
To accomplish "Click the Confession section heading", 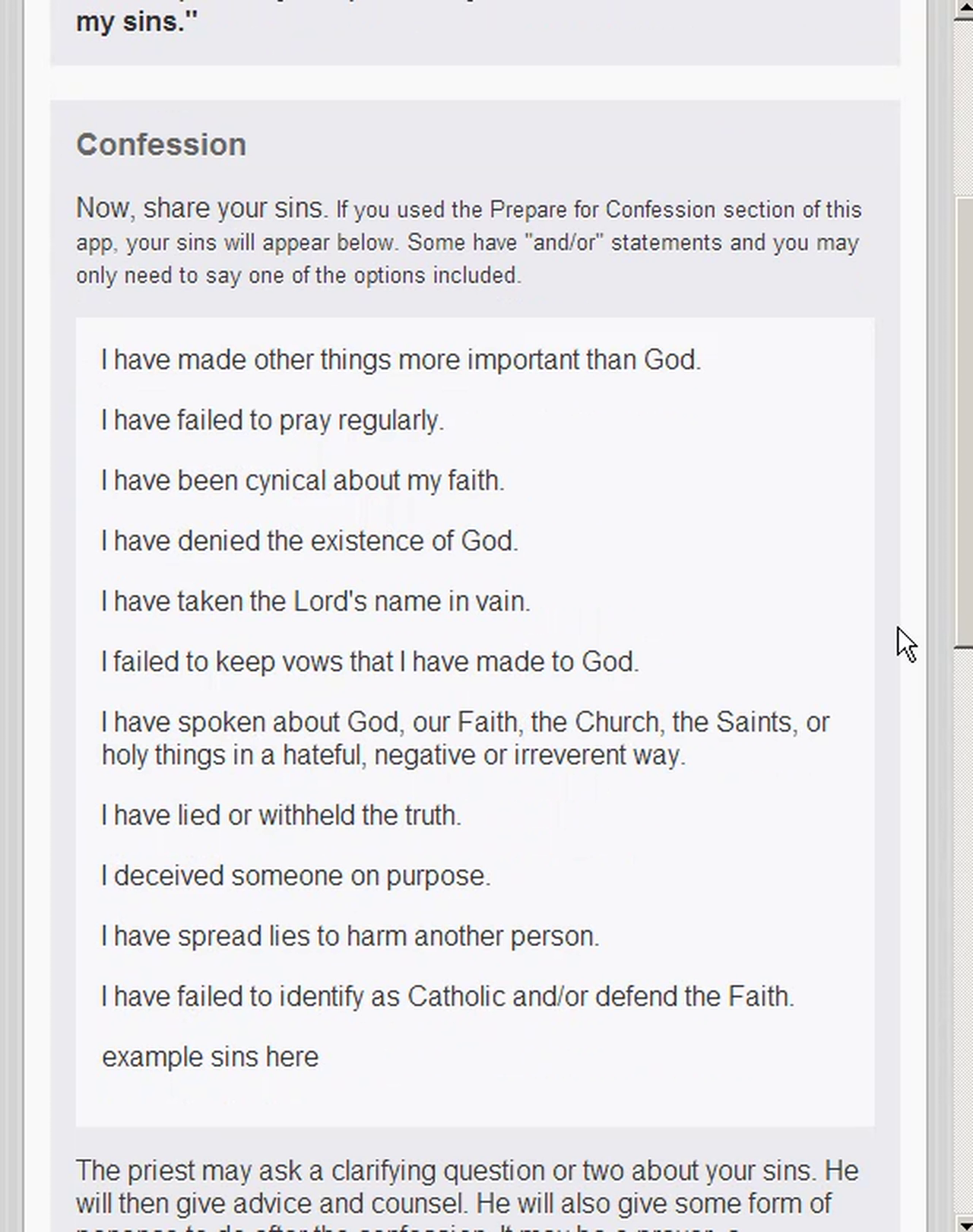I will [160, 144].
